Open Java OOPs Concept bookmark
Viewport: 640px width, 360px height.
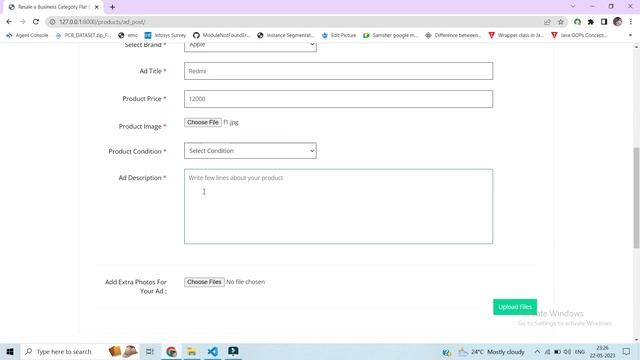pyautogui.click(x=579, y=36)
